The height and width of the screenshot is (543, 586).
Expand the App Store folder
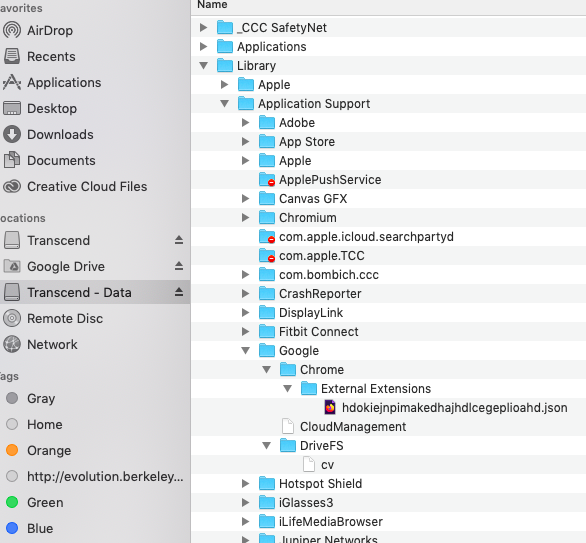pos(246,141)
